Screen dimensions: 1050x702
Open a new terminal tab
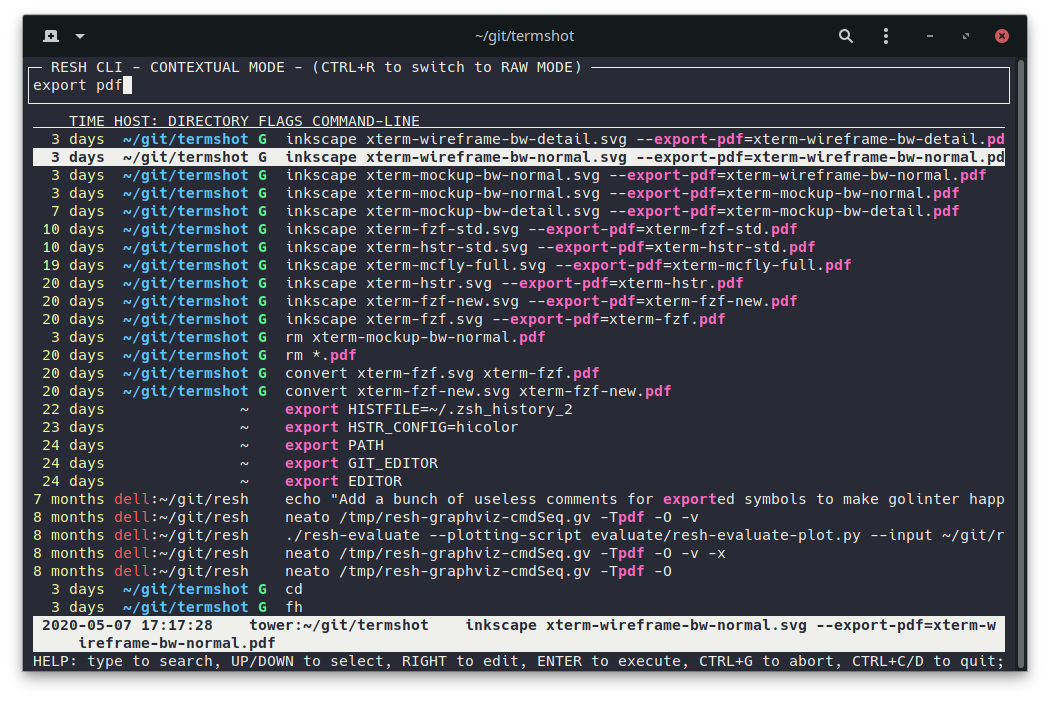tap(51, 36)
